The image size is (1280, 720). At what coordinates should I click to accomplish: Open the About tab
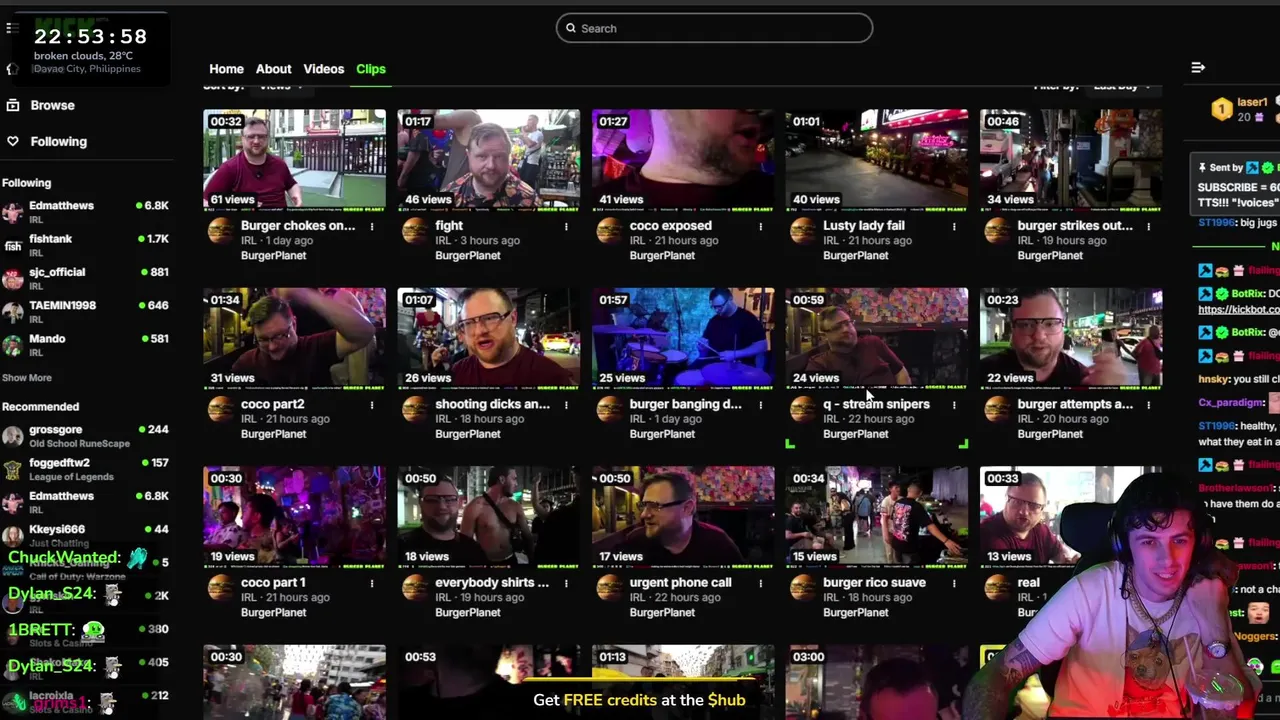coord(273,69)
